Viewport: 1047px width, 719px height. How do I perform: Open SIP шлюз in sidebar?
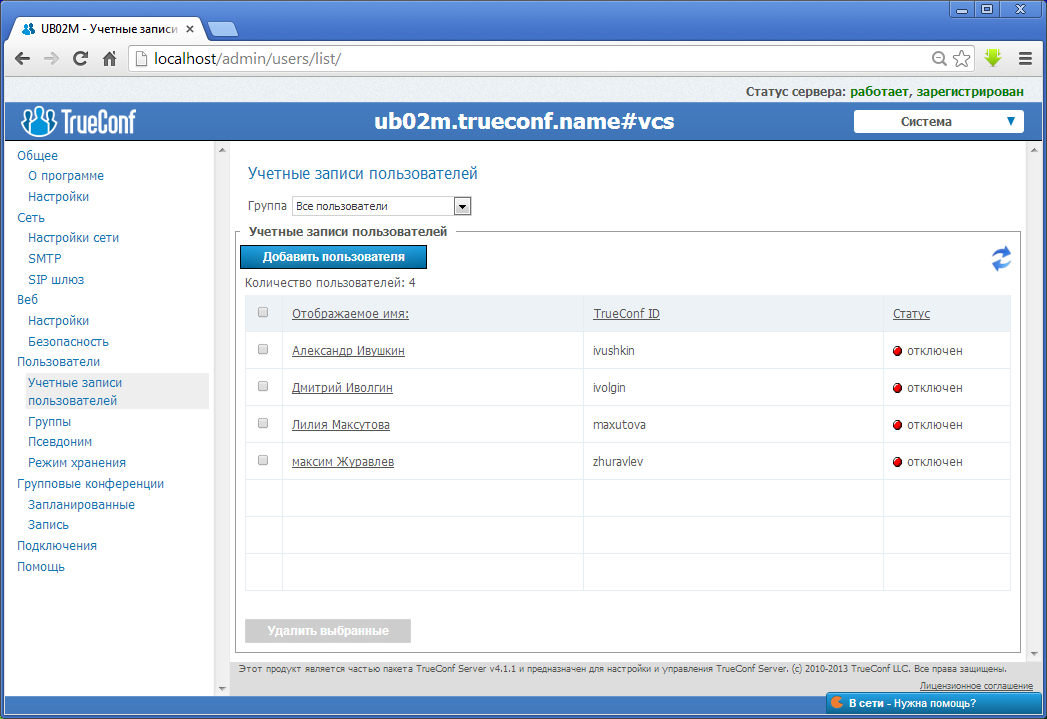[56, 280]
